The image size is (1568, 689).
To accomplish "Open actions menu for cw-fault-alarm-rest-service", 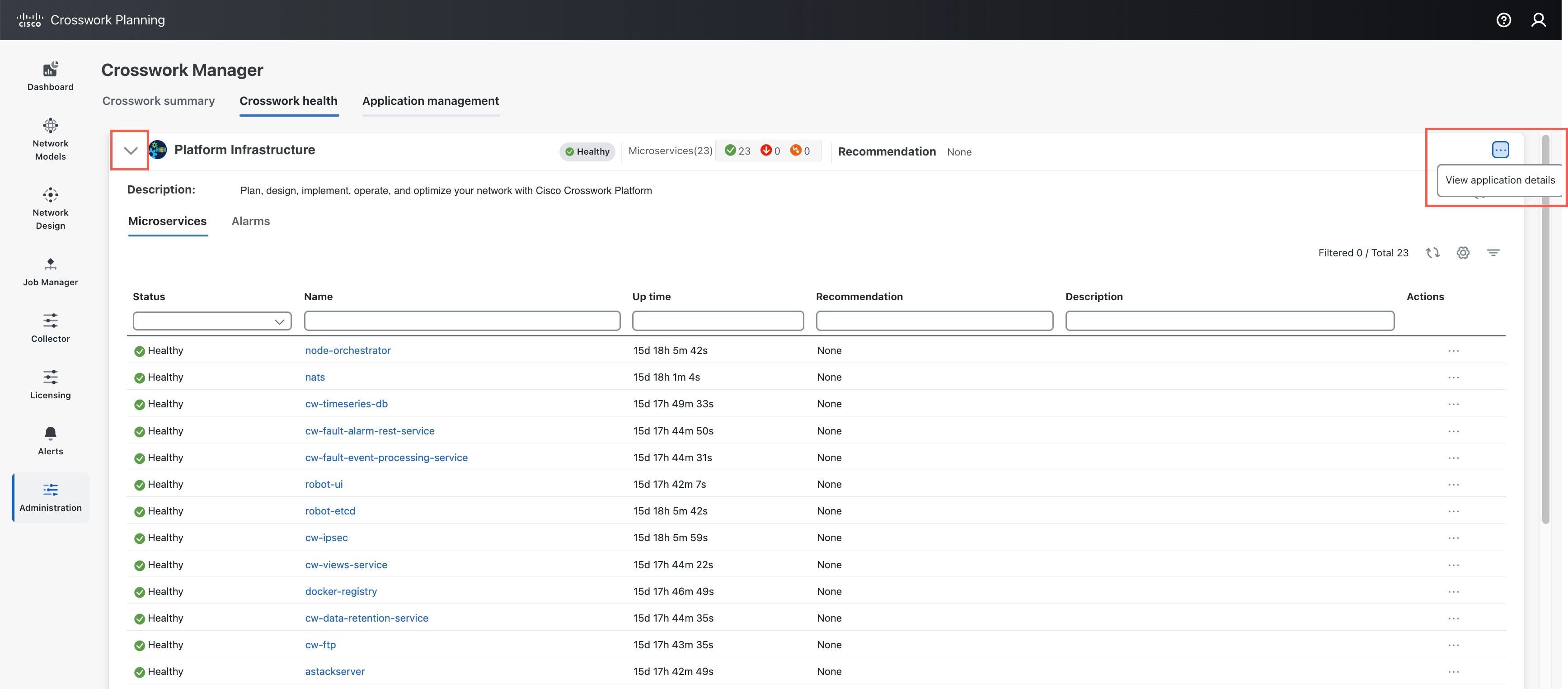I will (1454, 431).
